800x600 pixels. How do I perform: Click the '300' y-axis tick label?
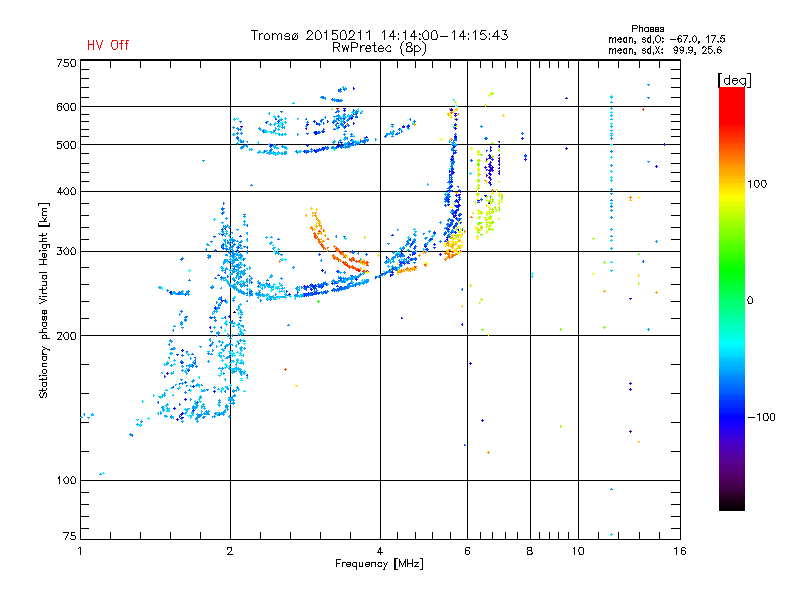66,251
